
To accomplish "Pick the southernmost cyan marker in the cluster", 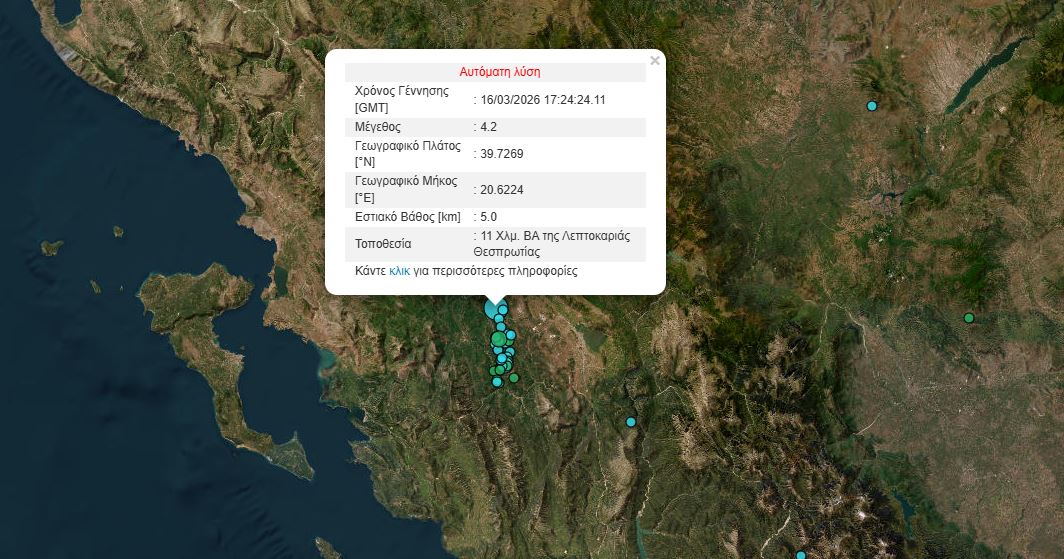I will [497, 381].
